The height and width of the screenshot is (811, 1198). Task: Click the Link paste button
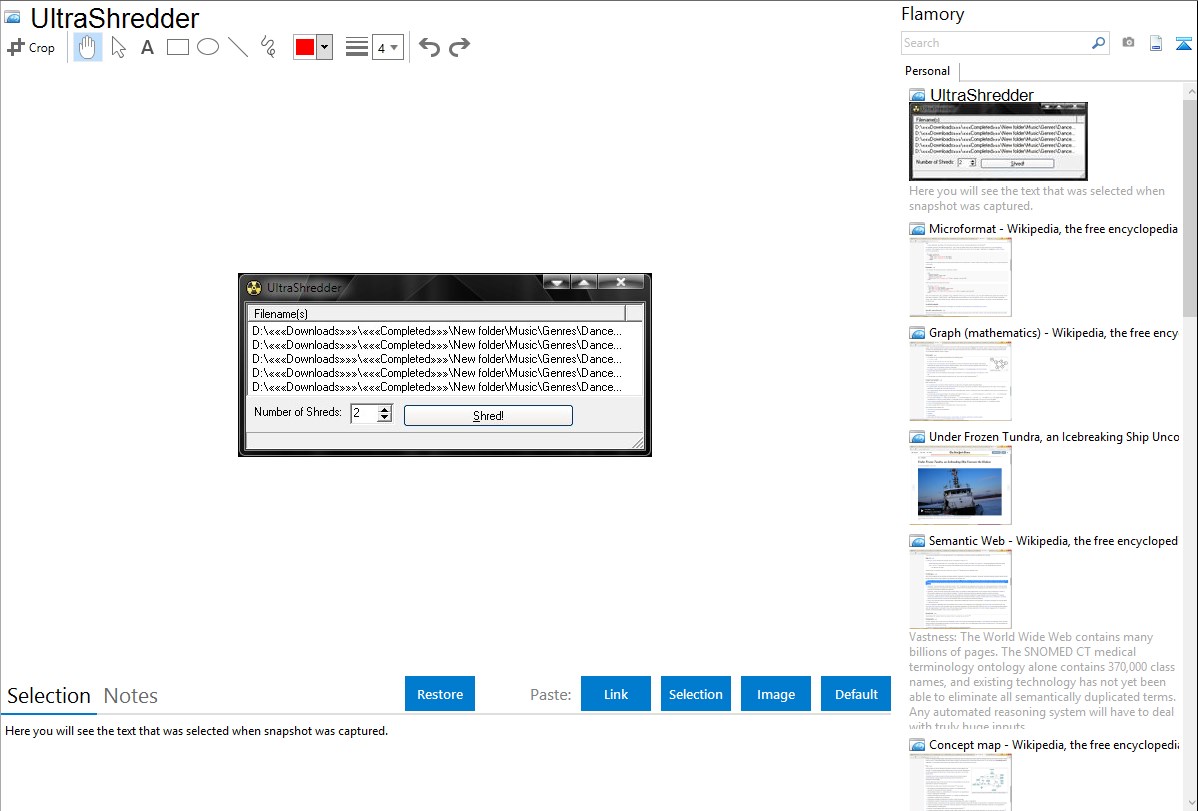tap(616, 694)
